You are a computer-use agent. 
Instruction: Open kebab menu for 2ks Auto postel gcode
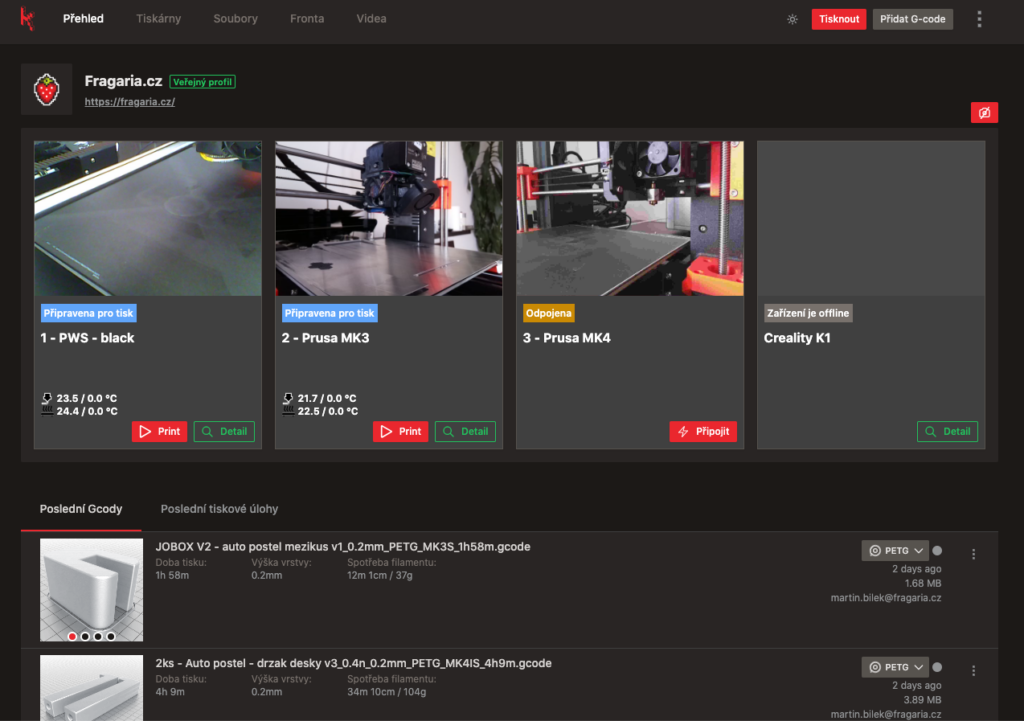point(974,670)
